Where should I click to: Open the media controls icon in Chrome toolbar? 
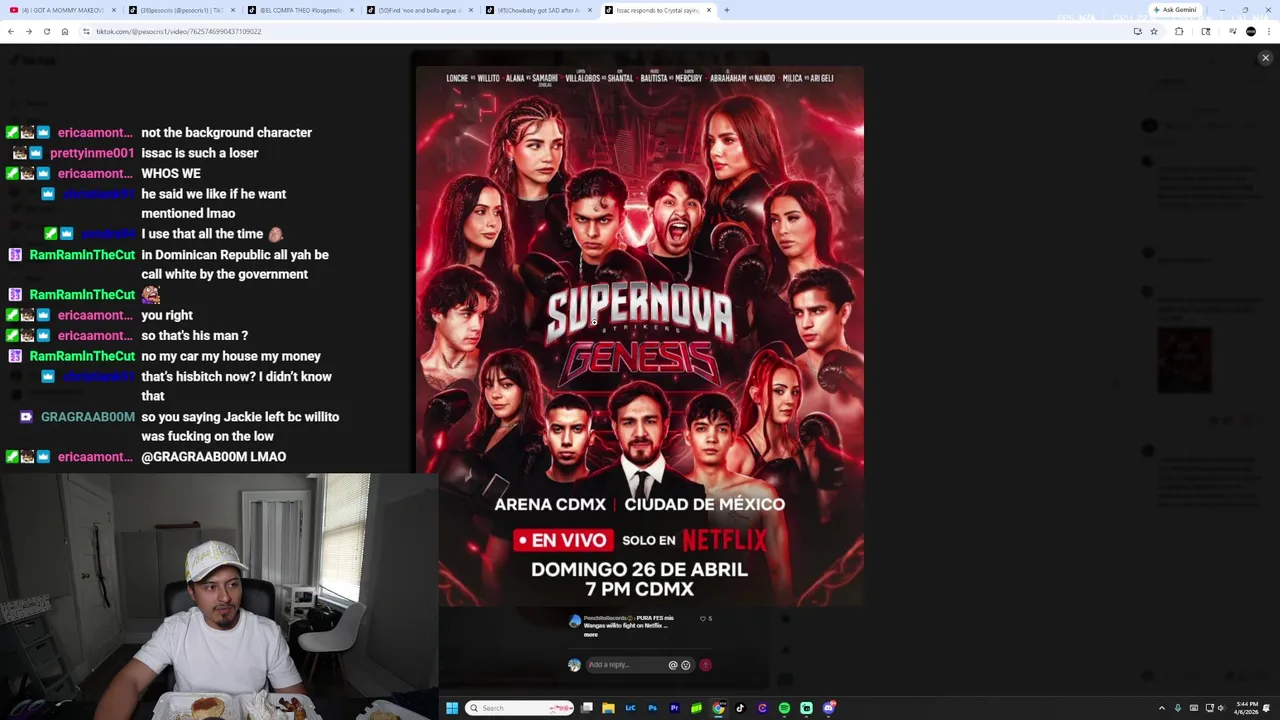click(x=1232, y=31)
